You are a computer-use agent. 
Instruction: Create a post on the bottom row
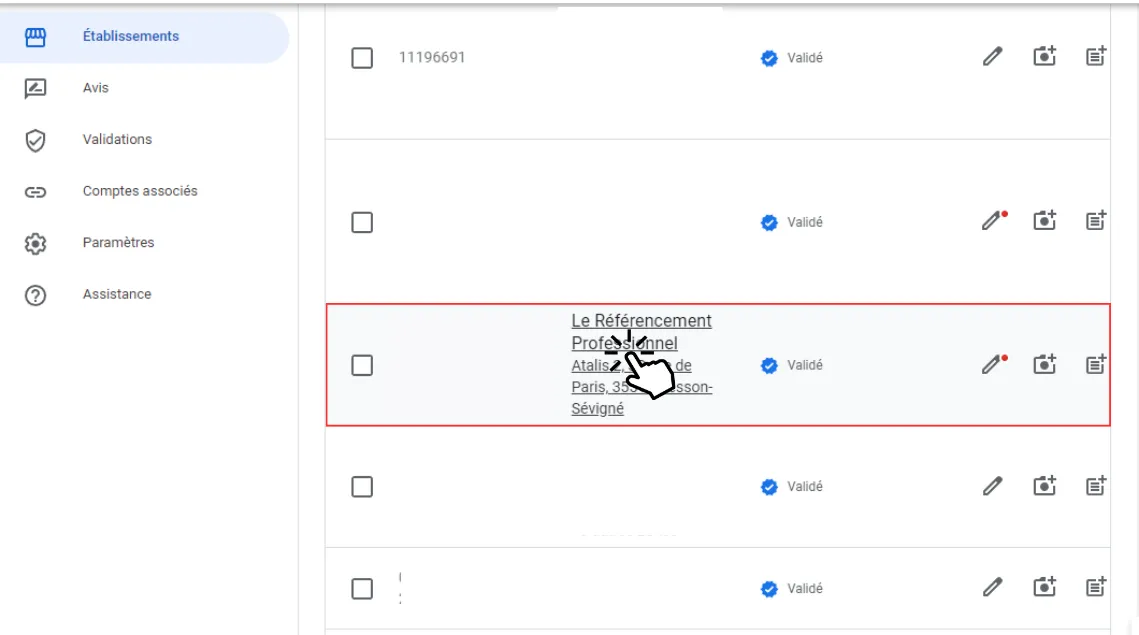coord(1096,586)
